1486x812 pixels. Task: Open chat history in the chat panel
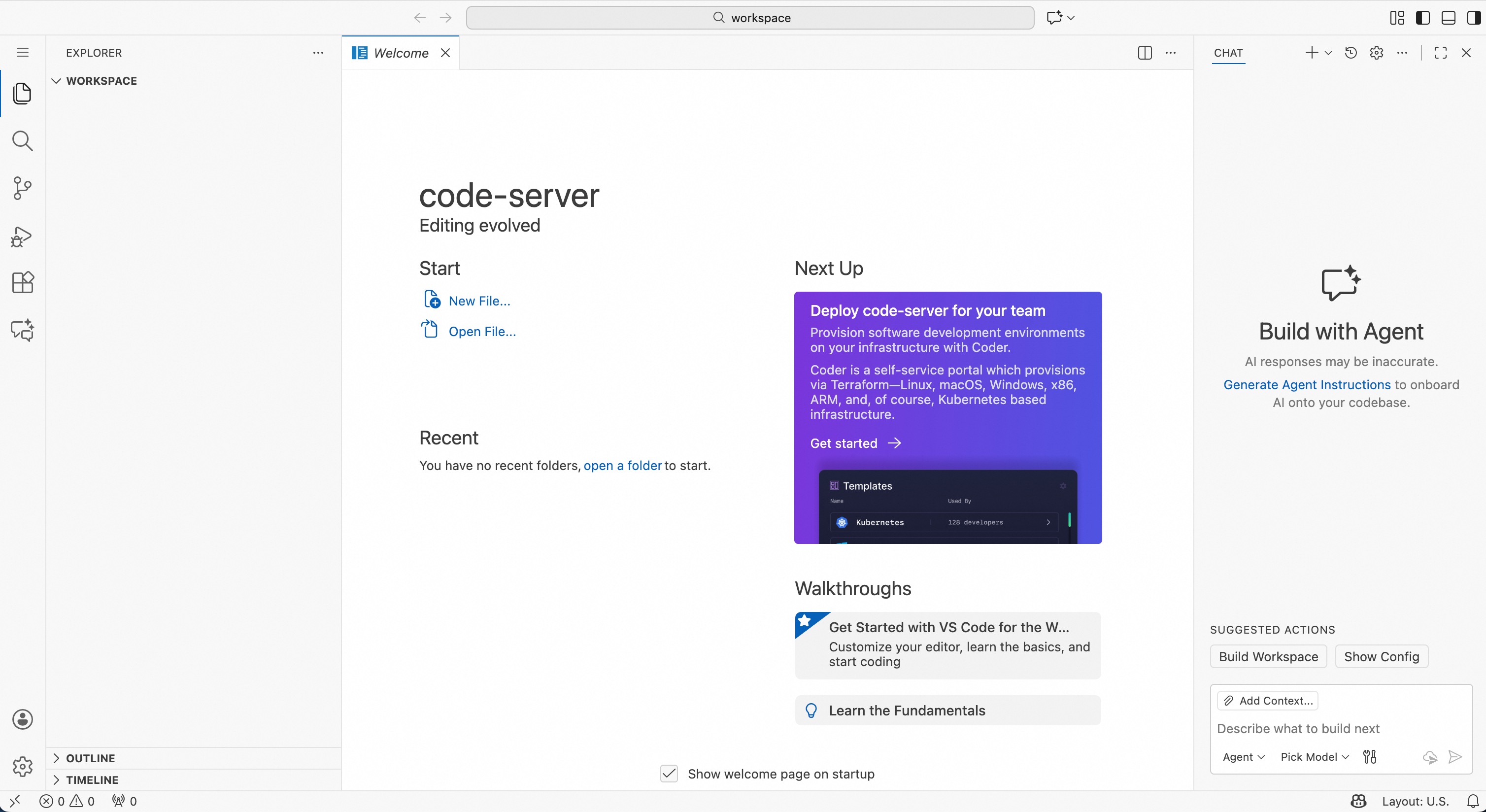(x=1351, y=53)
